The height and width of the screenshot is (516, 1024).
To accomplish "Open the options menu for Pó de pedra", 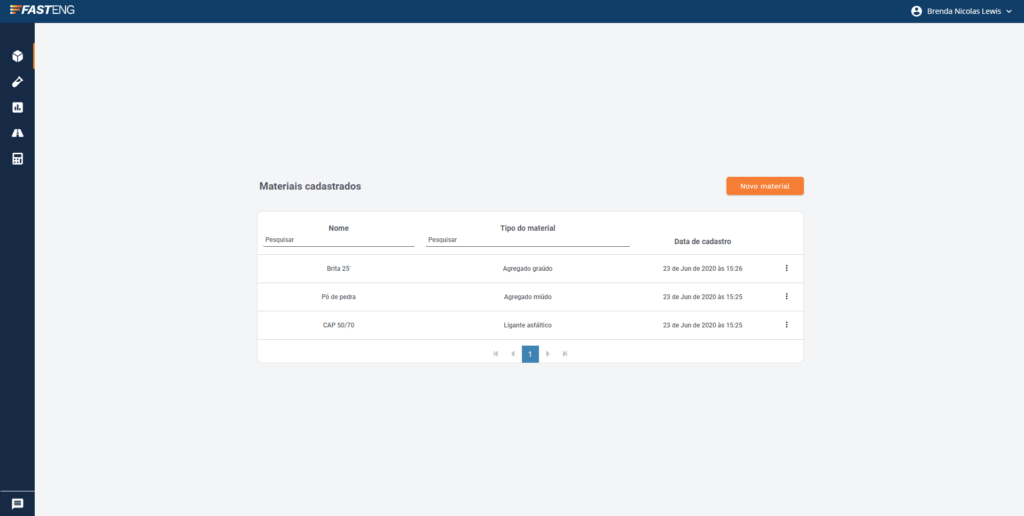I will 787,296.
